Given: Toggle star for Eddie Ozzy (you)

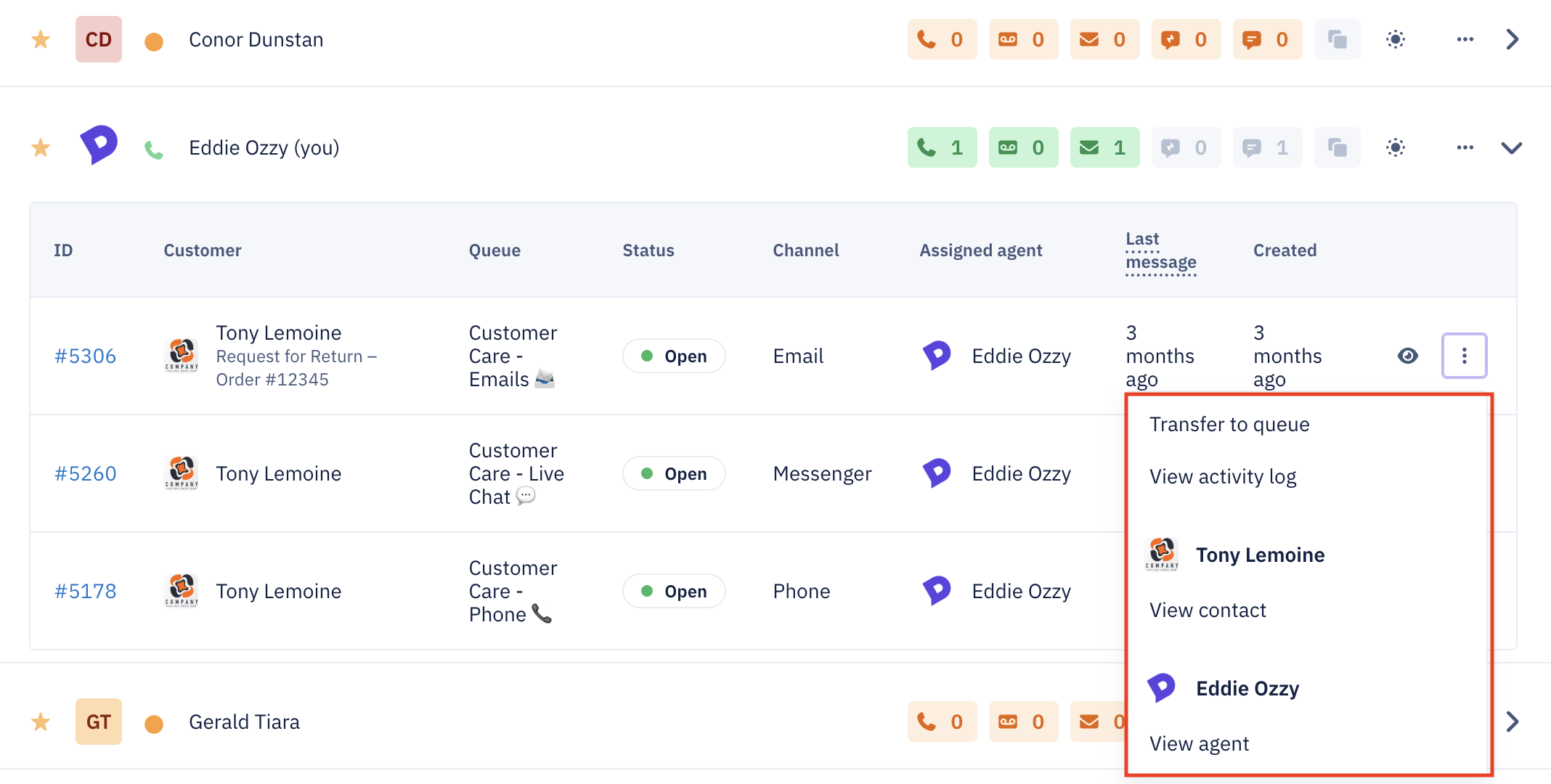Looking at the screenshot, I should coord(41,148).
